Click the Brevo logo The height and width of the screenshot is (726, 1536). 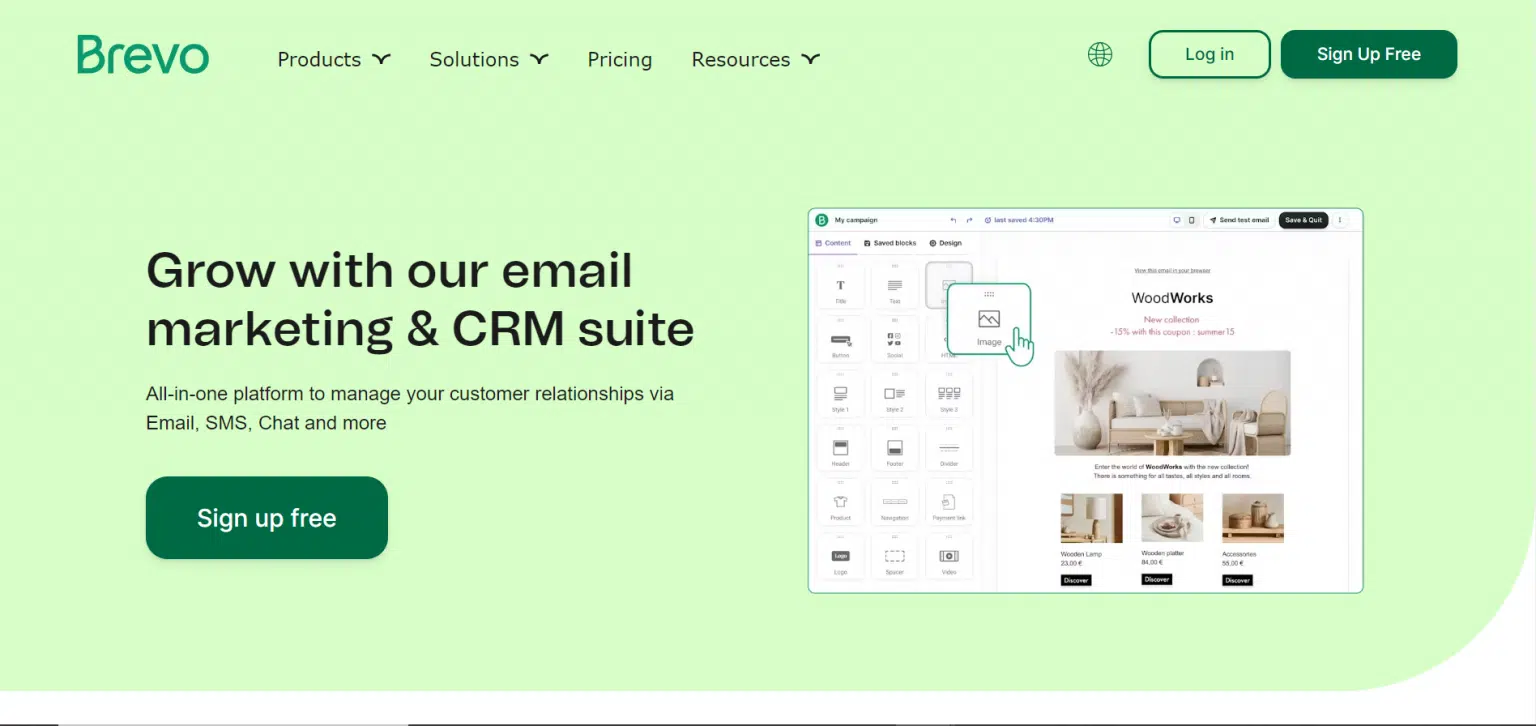143,55
